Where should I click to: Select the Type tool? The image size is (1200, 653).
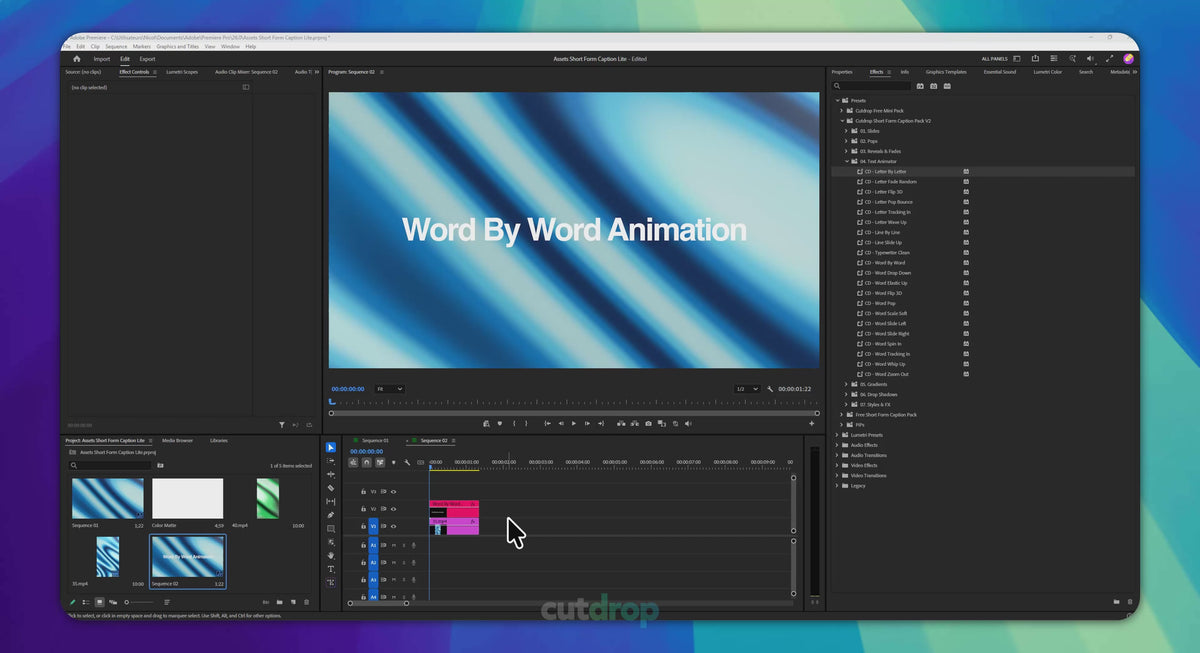331,569
